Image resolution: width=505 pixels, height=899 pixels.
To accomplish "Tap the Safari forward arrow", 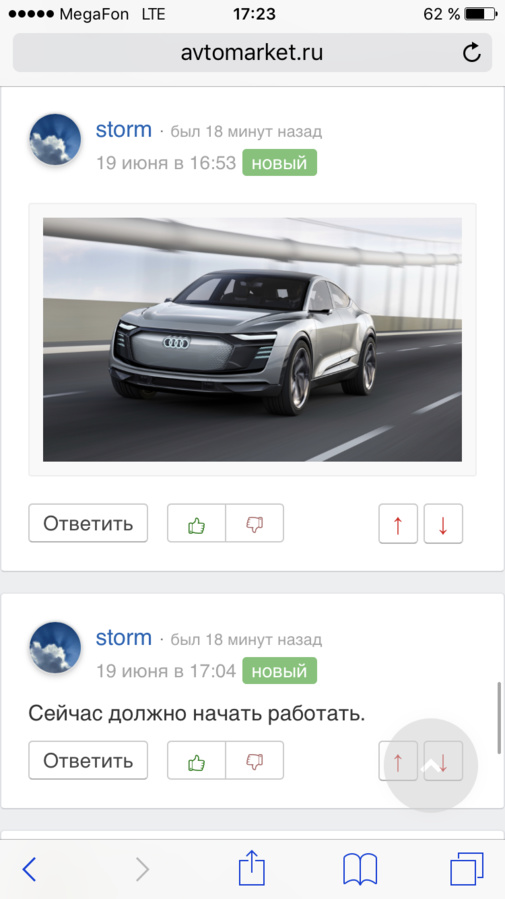I will [x=142, y=869].
